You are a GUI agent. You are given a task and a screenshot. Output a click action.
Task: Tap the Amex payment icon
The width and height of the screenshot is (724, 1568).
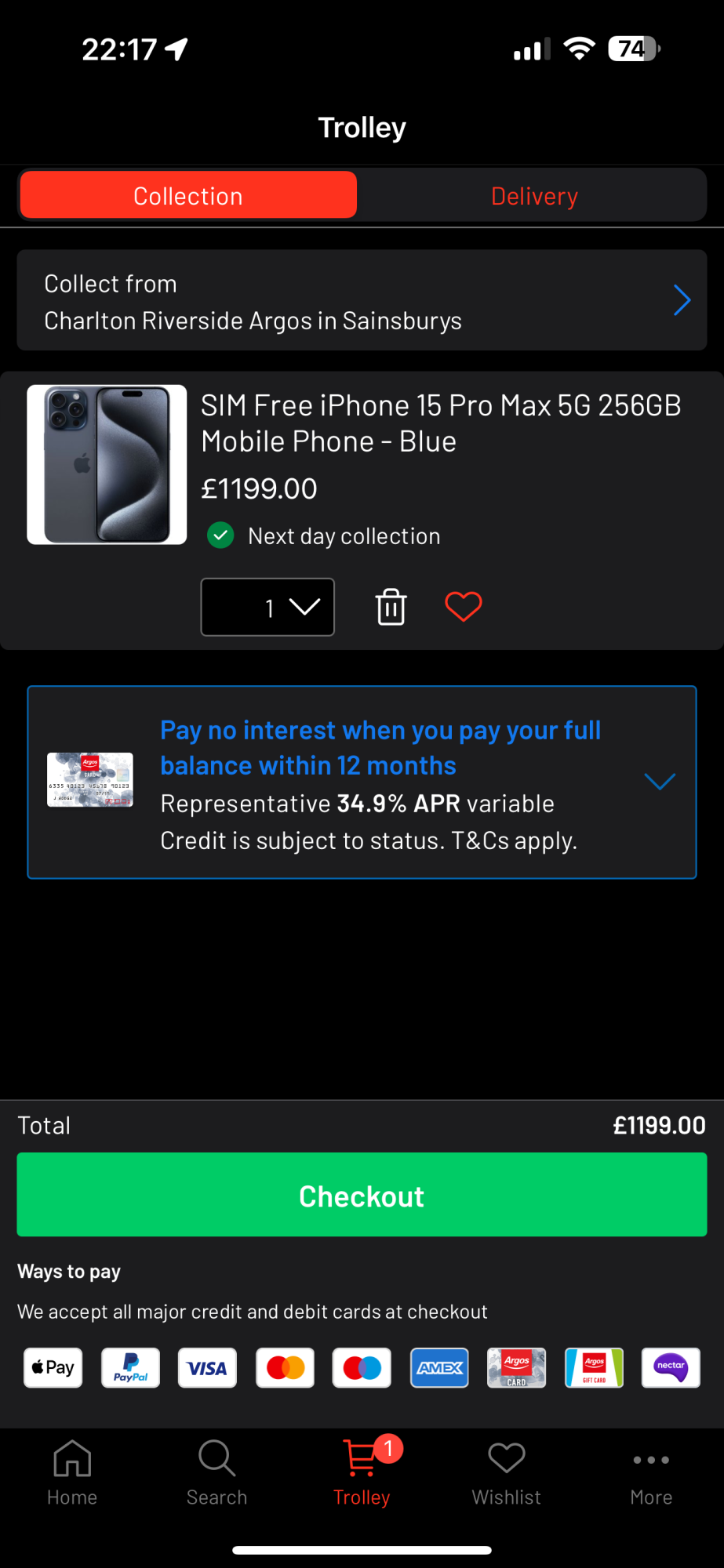pos(439,1368)
